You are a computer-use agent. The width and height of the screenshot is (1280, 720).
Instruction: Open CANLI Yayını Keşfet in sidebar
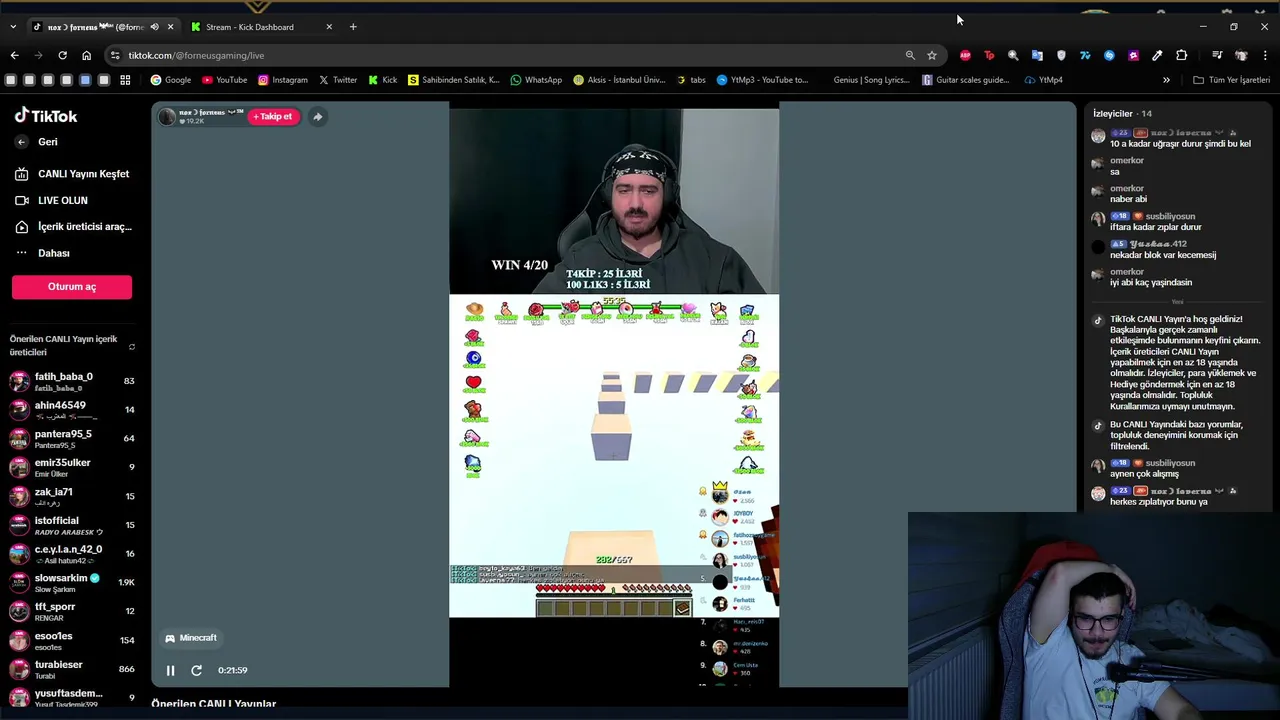[x=72, y=174]
